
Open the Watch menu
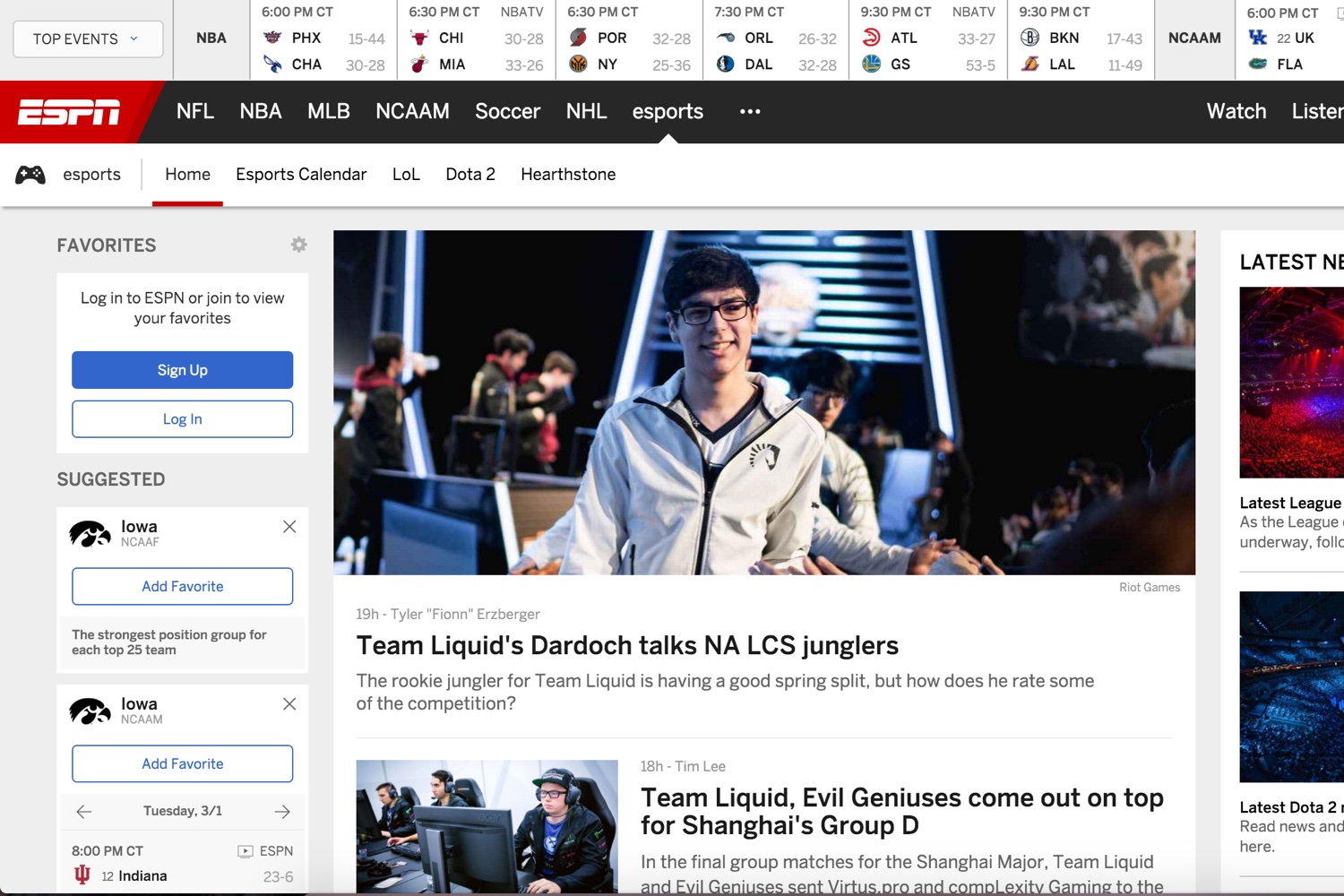1236,111
